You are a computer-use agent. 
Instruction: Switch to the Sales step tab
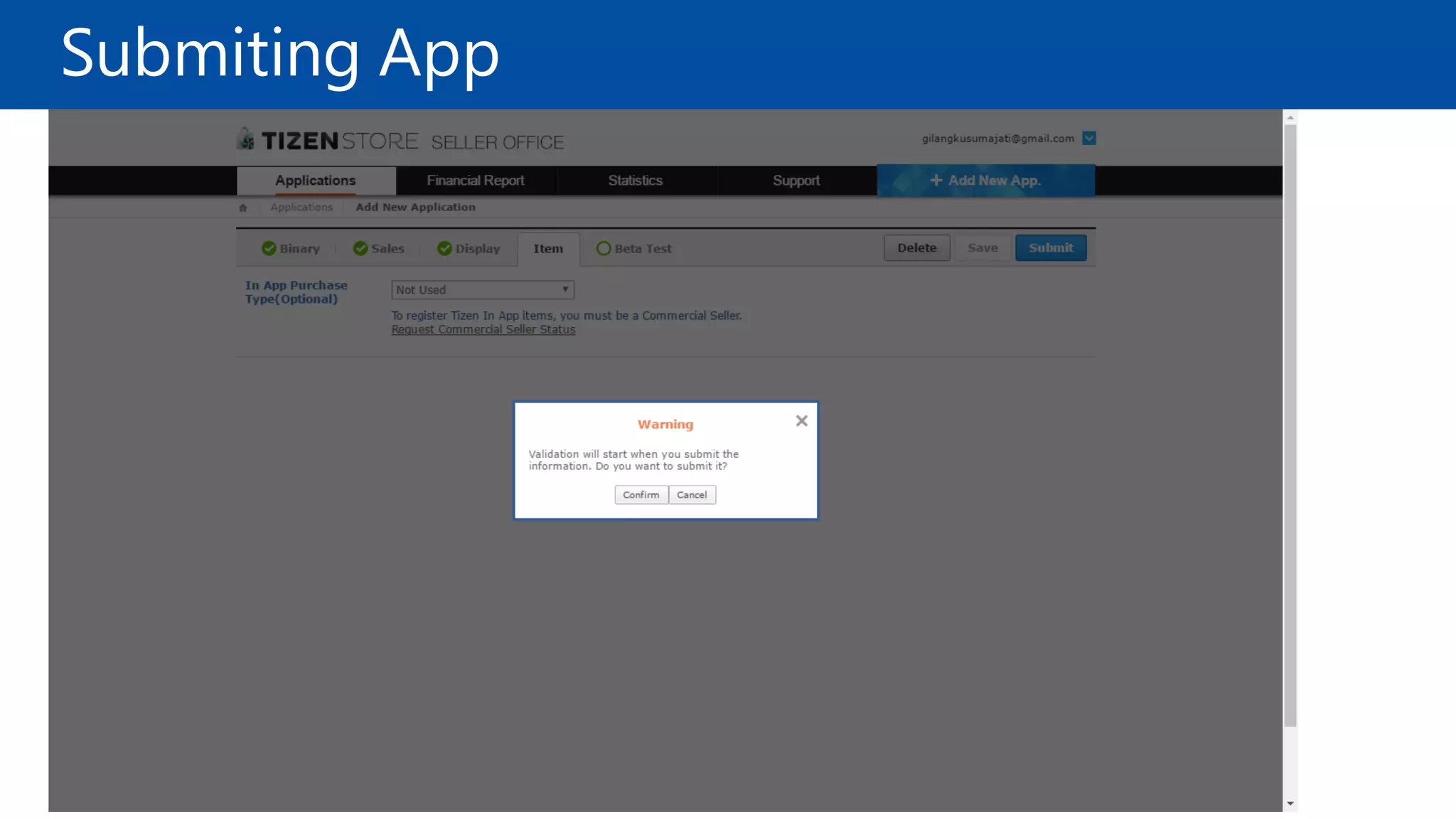(x=379, y=249)
